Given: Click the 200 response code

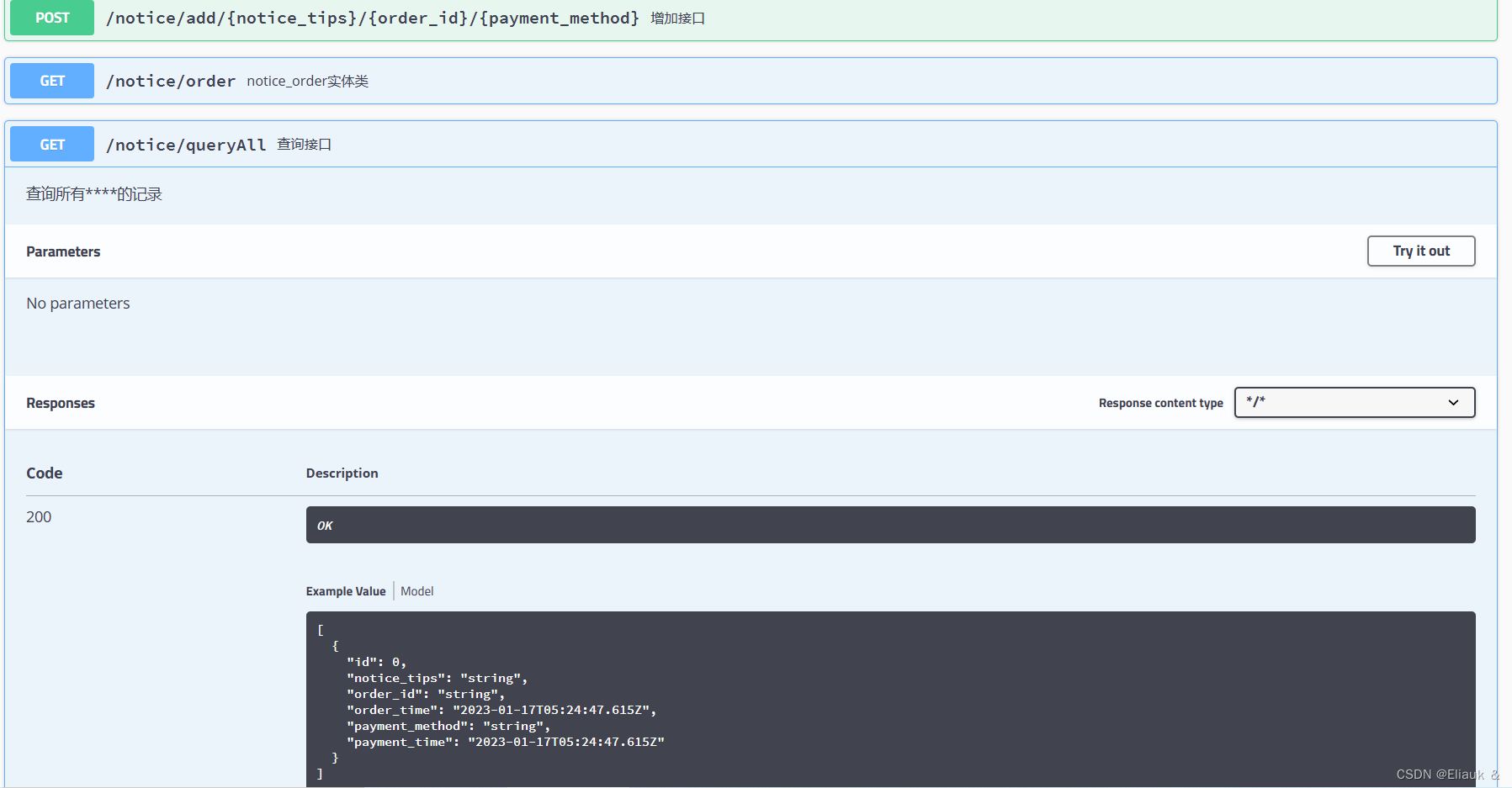Looking at the screenshot, I should point(39,517).
